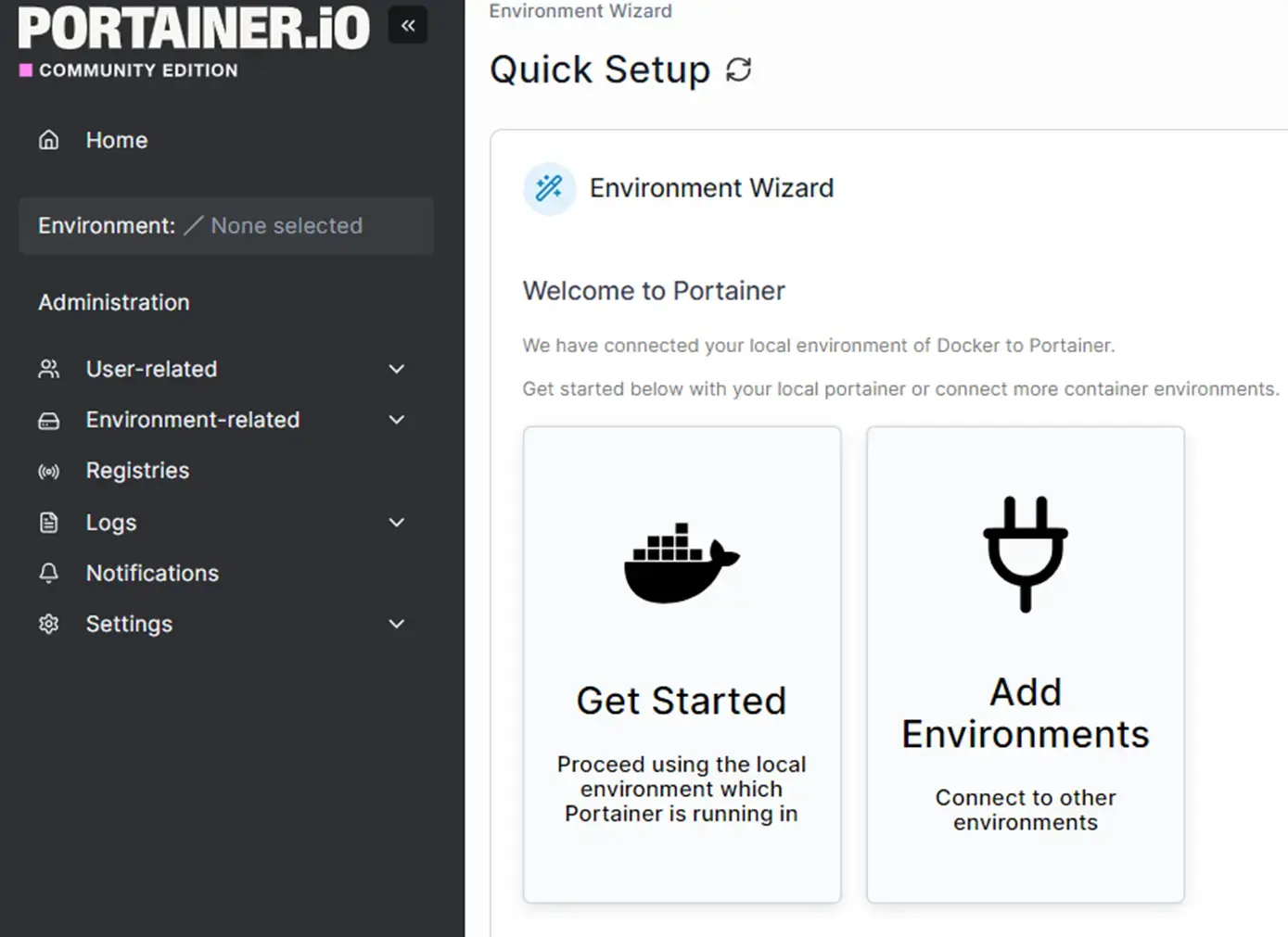Select the Get Started heading
The image size is (1288, 937).
[682, 701]
